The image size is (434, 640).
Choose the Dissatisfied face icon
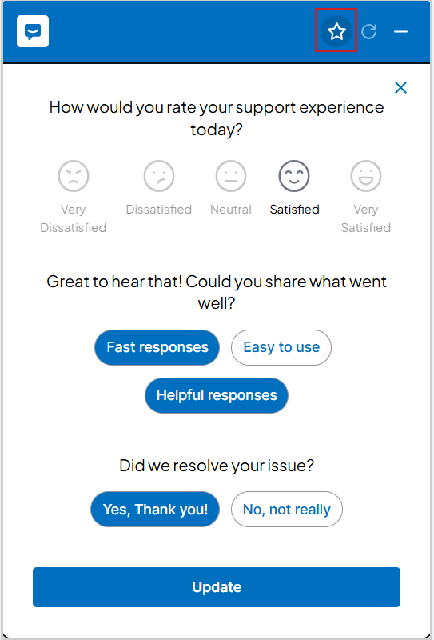tap(159, 176)
